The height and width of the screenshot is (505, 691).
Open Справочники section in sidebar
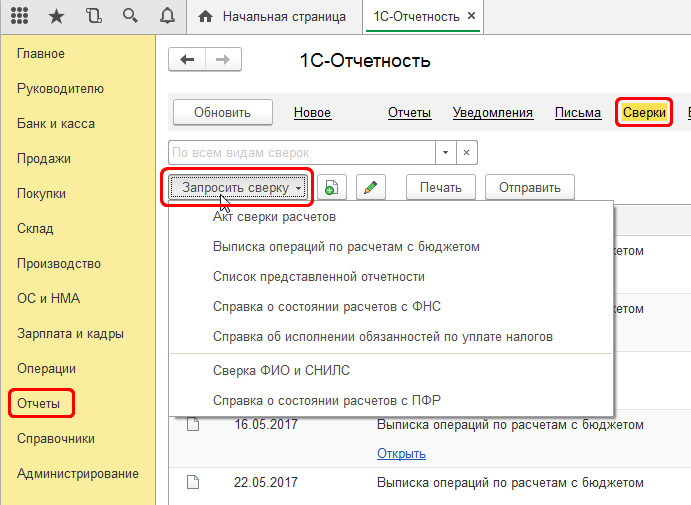[56, 439]
